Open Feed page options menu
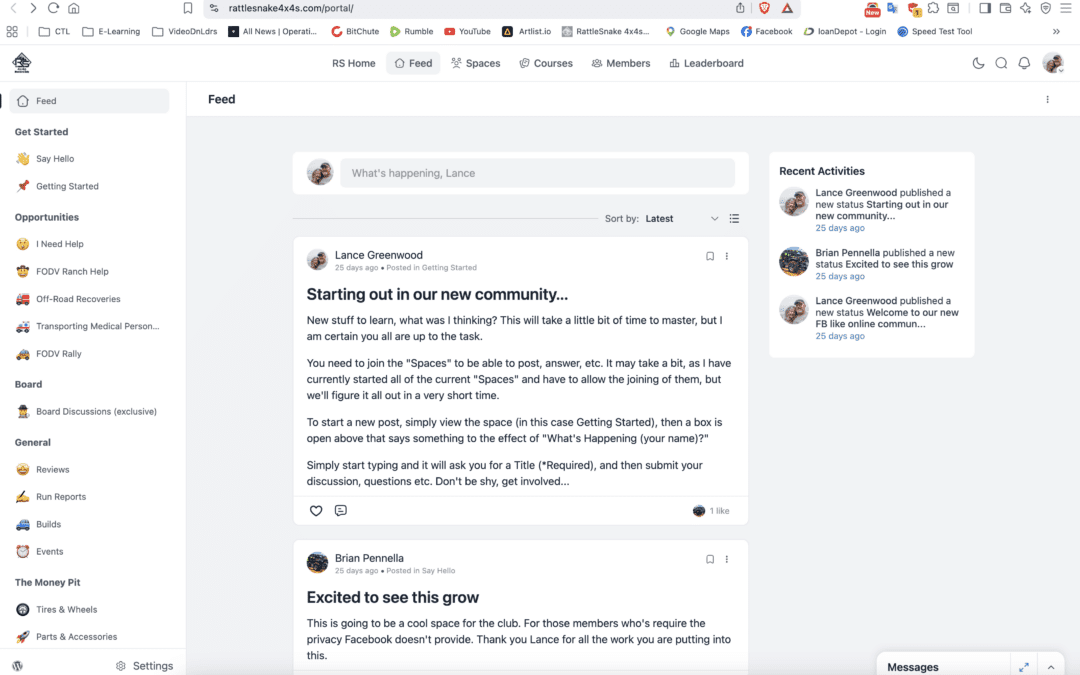The width and height of the screenshot is (1080, 675). (1048, 99)
